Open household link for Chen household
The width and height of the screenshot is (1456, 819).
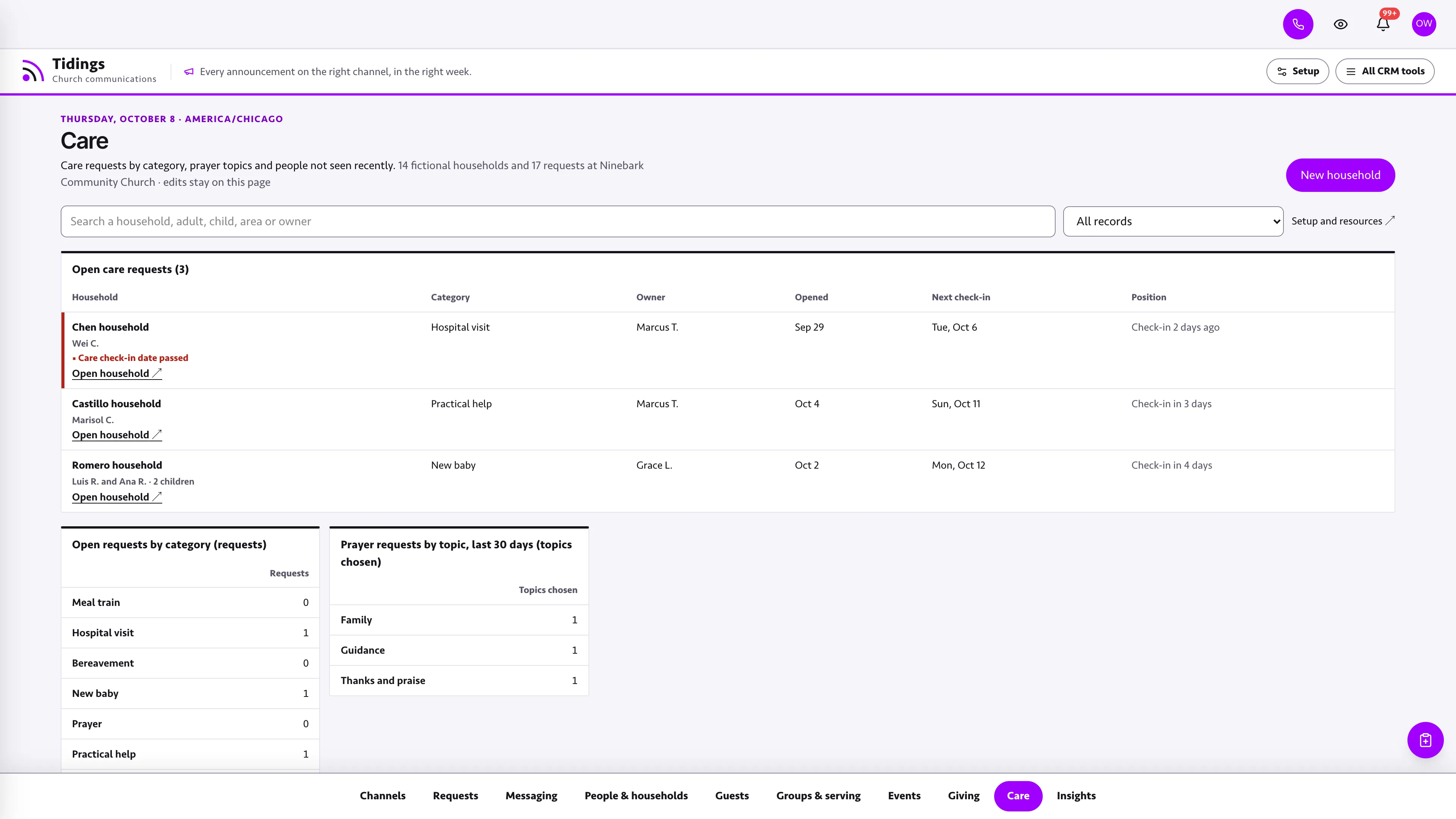(x=116, y=373)
